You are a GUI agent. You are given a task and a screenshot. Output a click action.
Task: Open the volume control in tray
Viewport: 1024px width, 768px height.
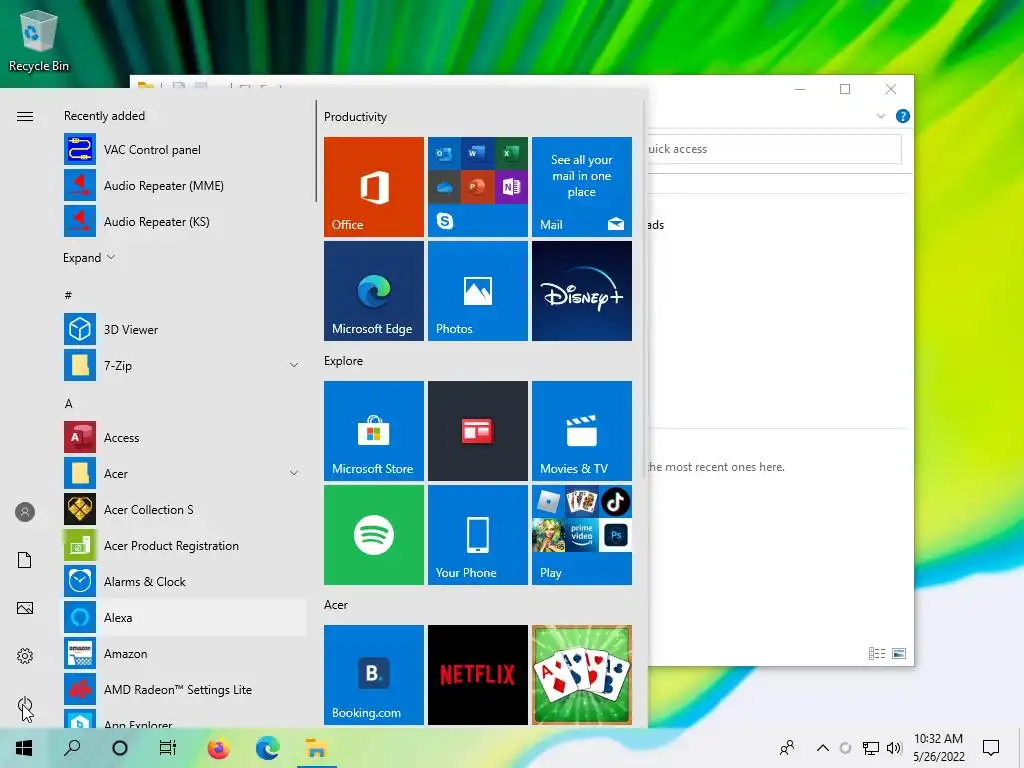click(894, 748)
